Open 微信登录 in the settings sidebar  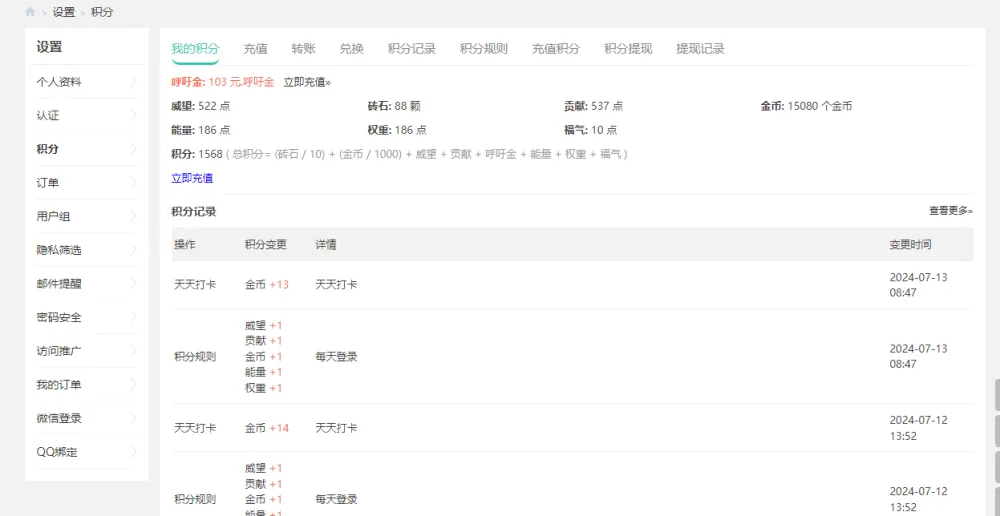tap(59, 419)
